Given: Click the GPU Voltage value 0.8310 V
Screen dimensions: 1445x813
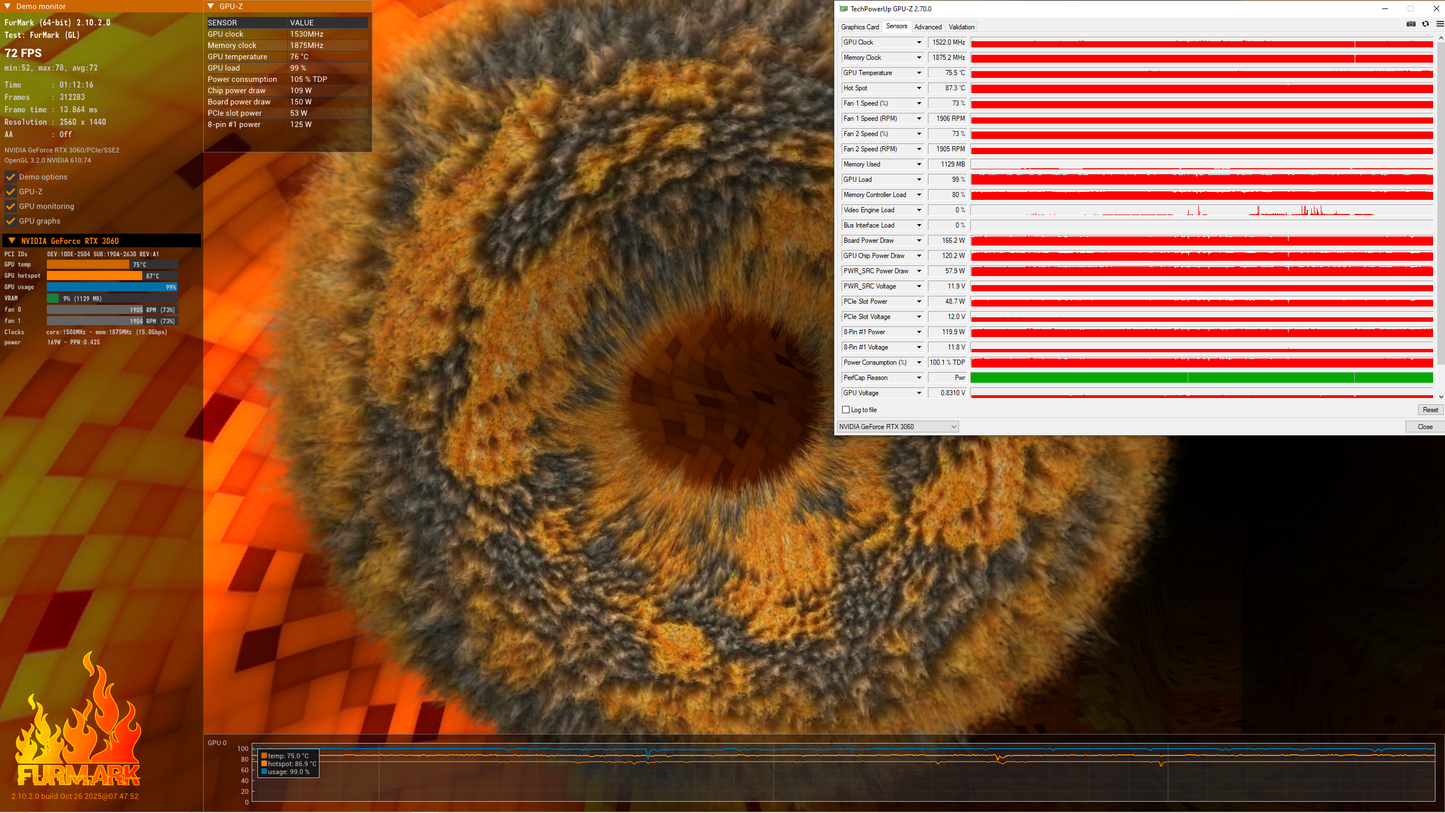Looking at the screenshot, I should click(947, 393).
